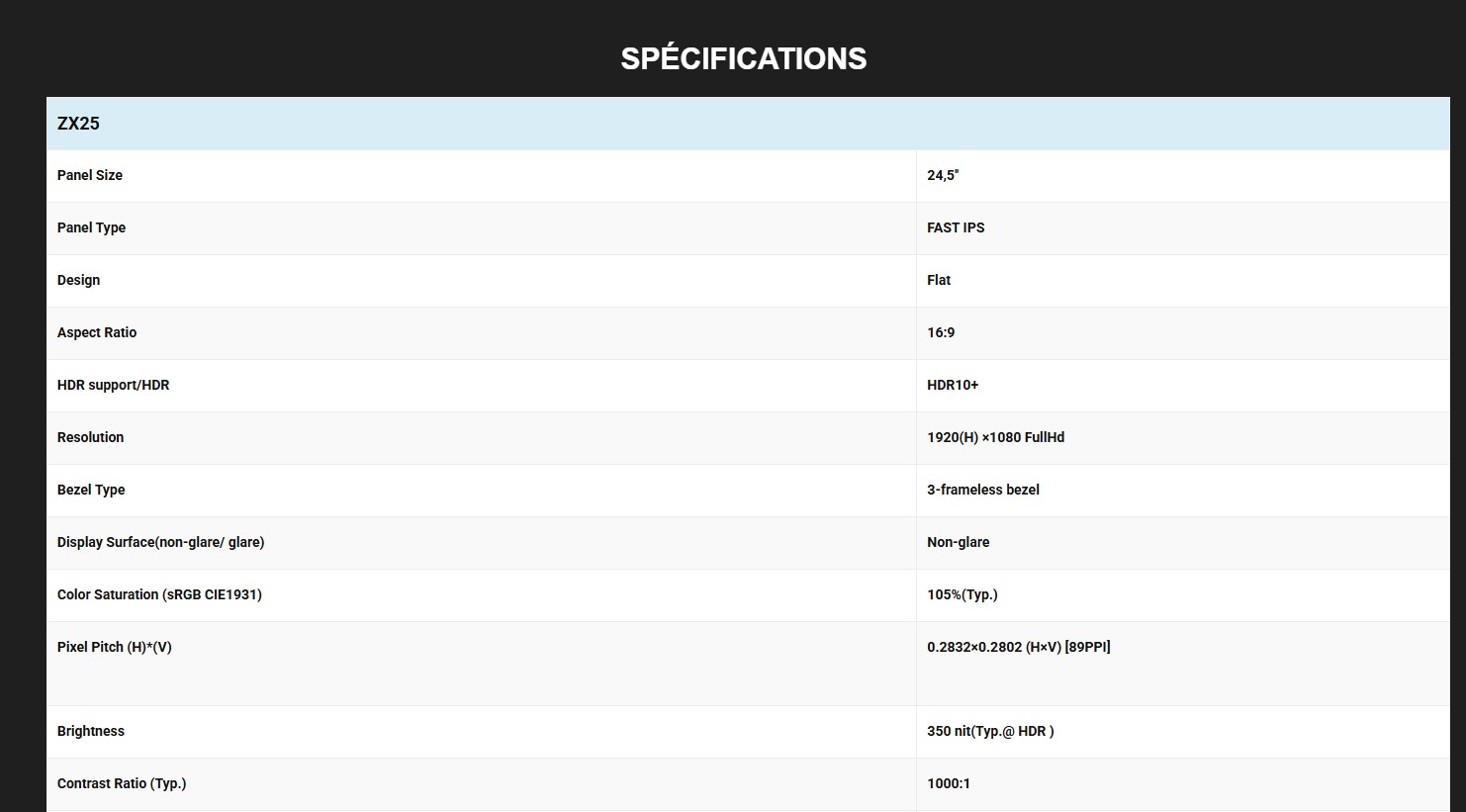
Task: Click the Display Surface(non-glare/ glare) label
Action: pos(160,542)
